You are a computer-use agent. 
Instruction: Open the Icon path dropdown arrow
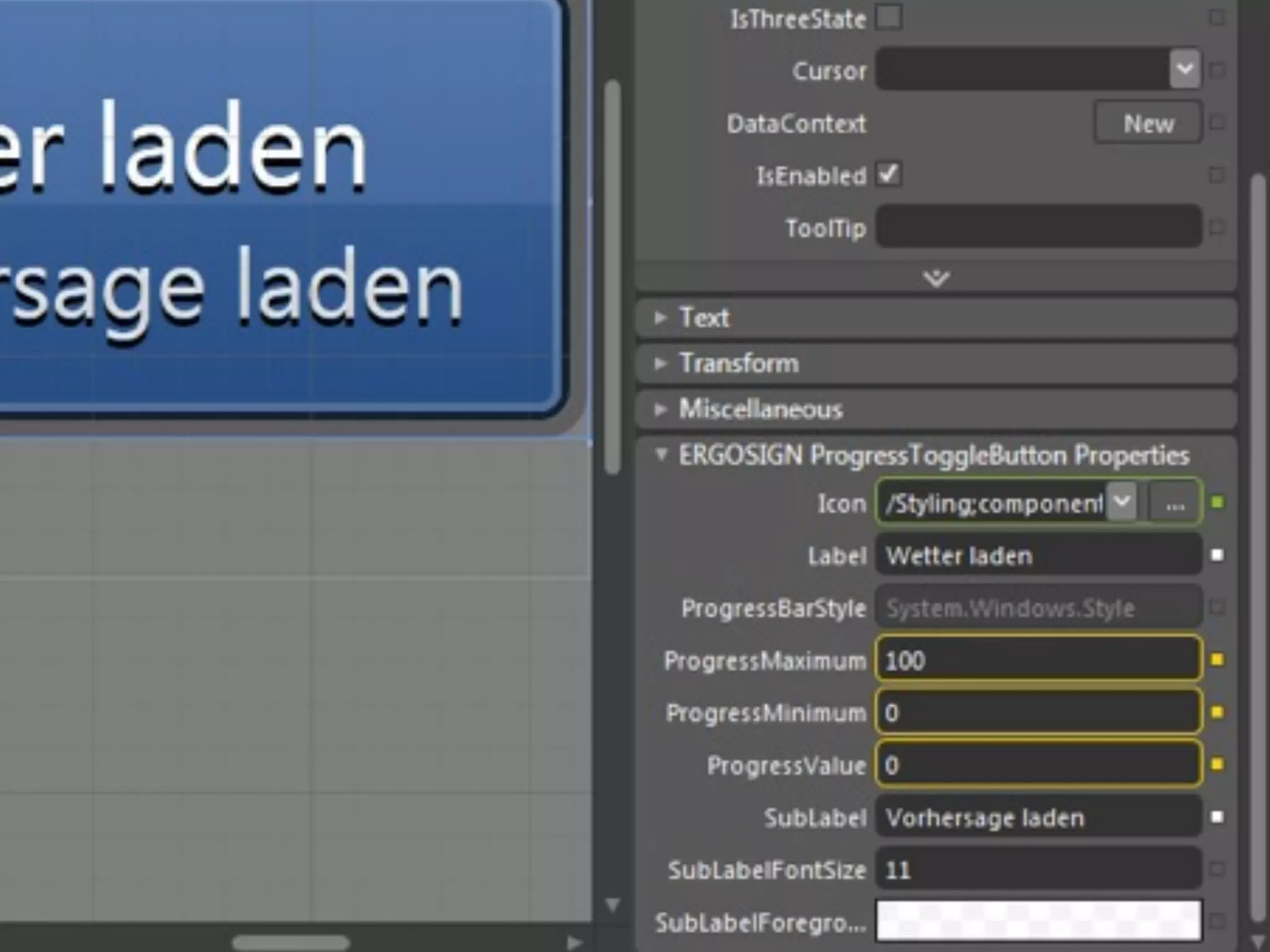[1122, 502]
